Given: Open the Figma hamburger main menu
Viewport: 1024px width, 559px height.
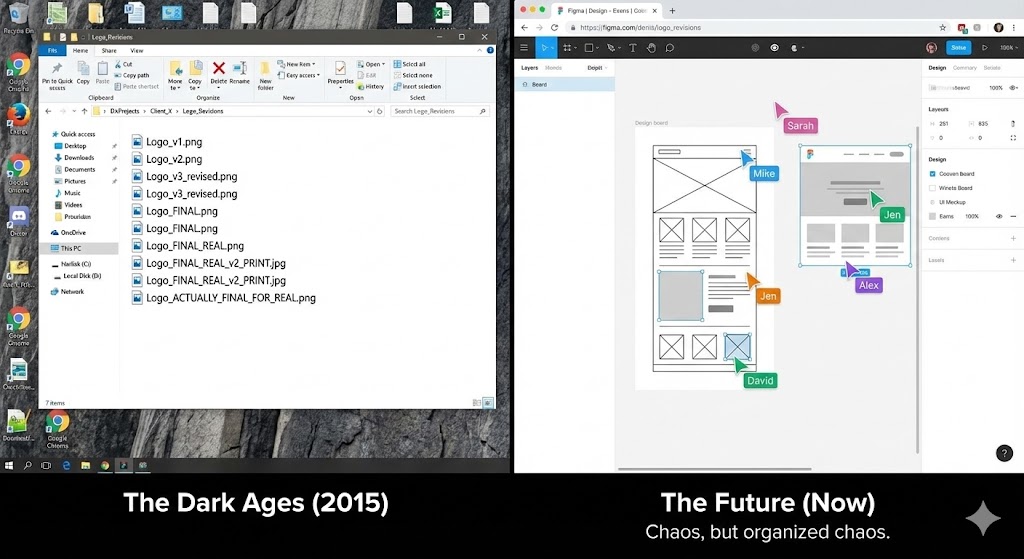Looking at the screenshot, I should pyautogui.click(x=523, y=47).
